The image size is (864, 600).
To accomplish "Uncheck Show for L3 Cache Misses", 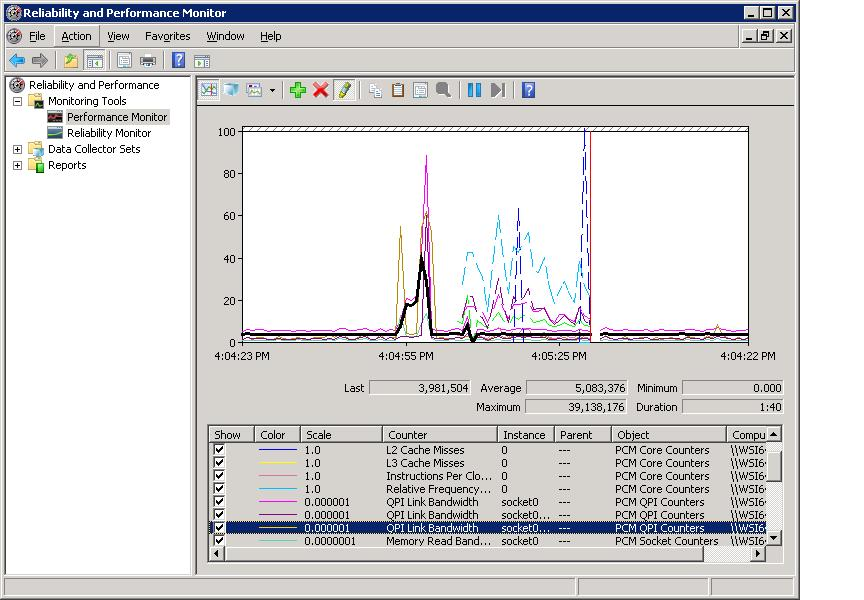I will (x=219, y=463).
